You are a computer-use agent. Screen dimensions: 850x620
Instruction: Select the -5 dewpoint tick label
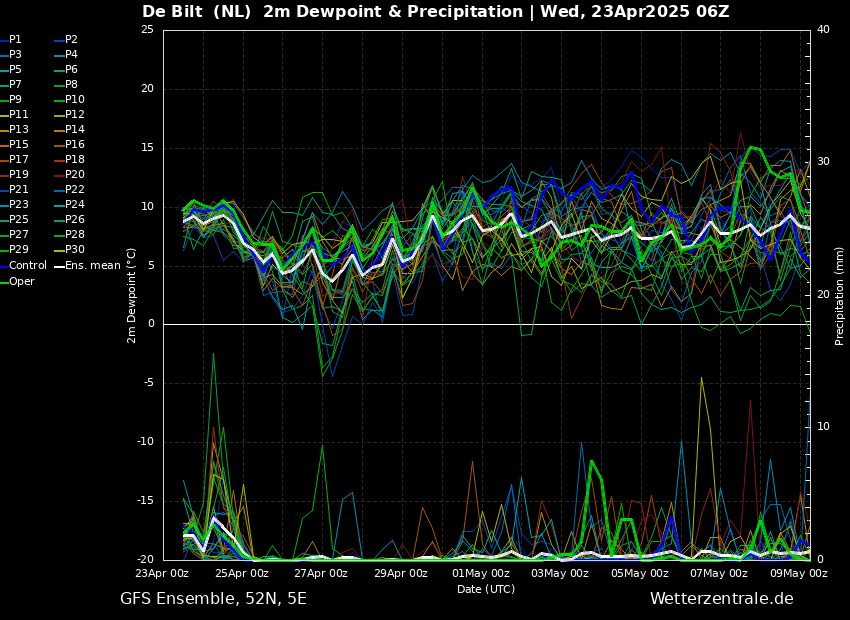[x=149, y=383]
